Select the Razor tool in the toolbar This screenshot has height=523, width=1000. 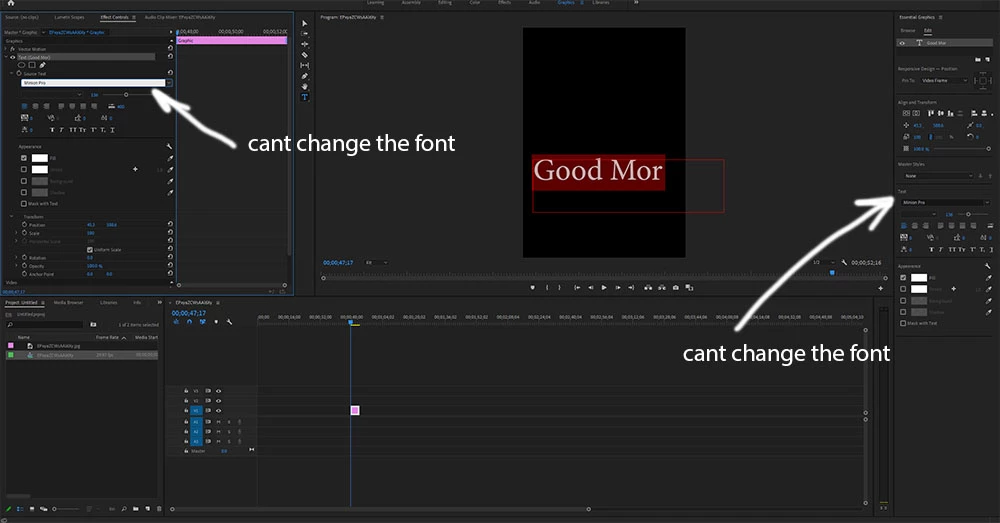tap(304, 55)
